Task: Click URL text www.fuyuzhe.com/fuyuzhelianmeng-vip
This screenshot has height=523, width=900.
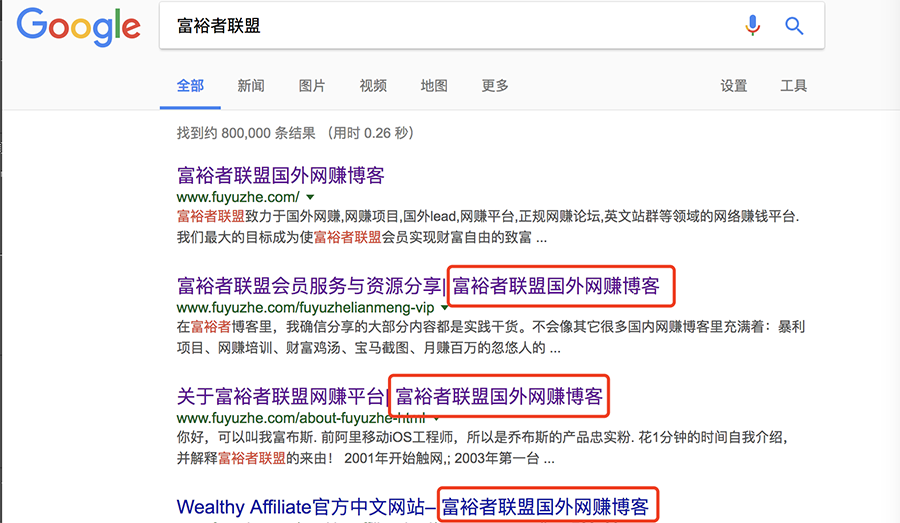Action: pos(305,308)
